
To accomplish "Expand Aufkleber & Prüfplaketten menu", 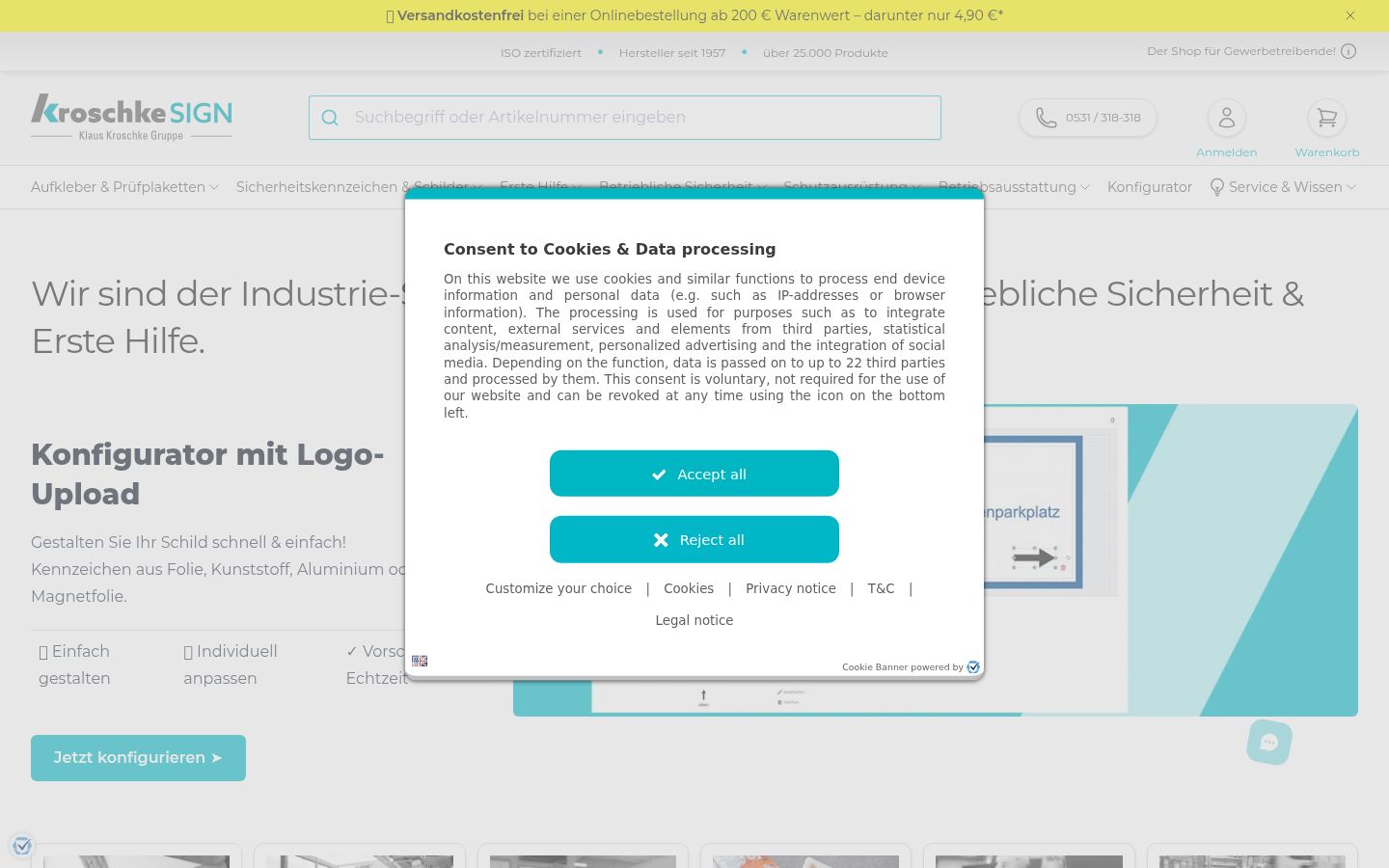I will pos(125,187).
